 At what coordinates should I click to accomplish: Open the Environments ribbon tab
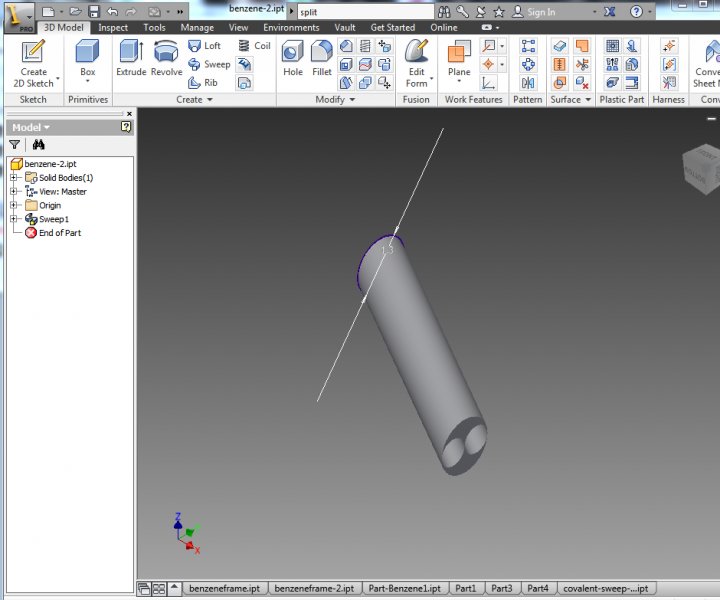coord(291,28)
